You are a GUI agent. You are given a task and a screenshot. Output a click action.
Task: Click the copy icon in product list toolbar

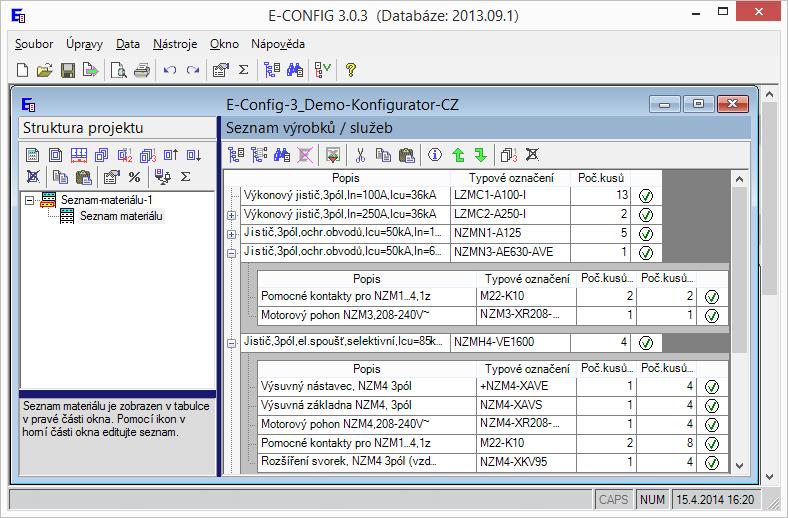coord(383,155)
